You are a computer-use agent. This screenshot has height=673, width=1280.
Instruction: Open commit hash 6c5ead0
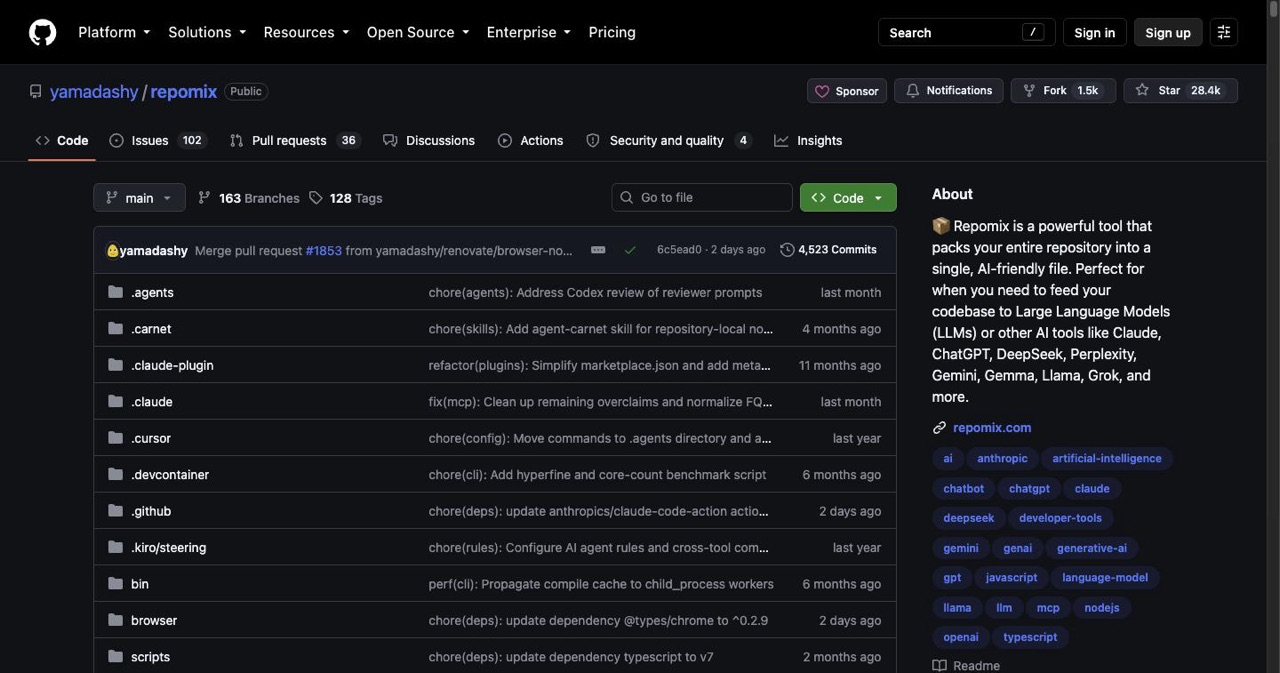click(x=679, y=250)
